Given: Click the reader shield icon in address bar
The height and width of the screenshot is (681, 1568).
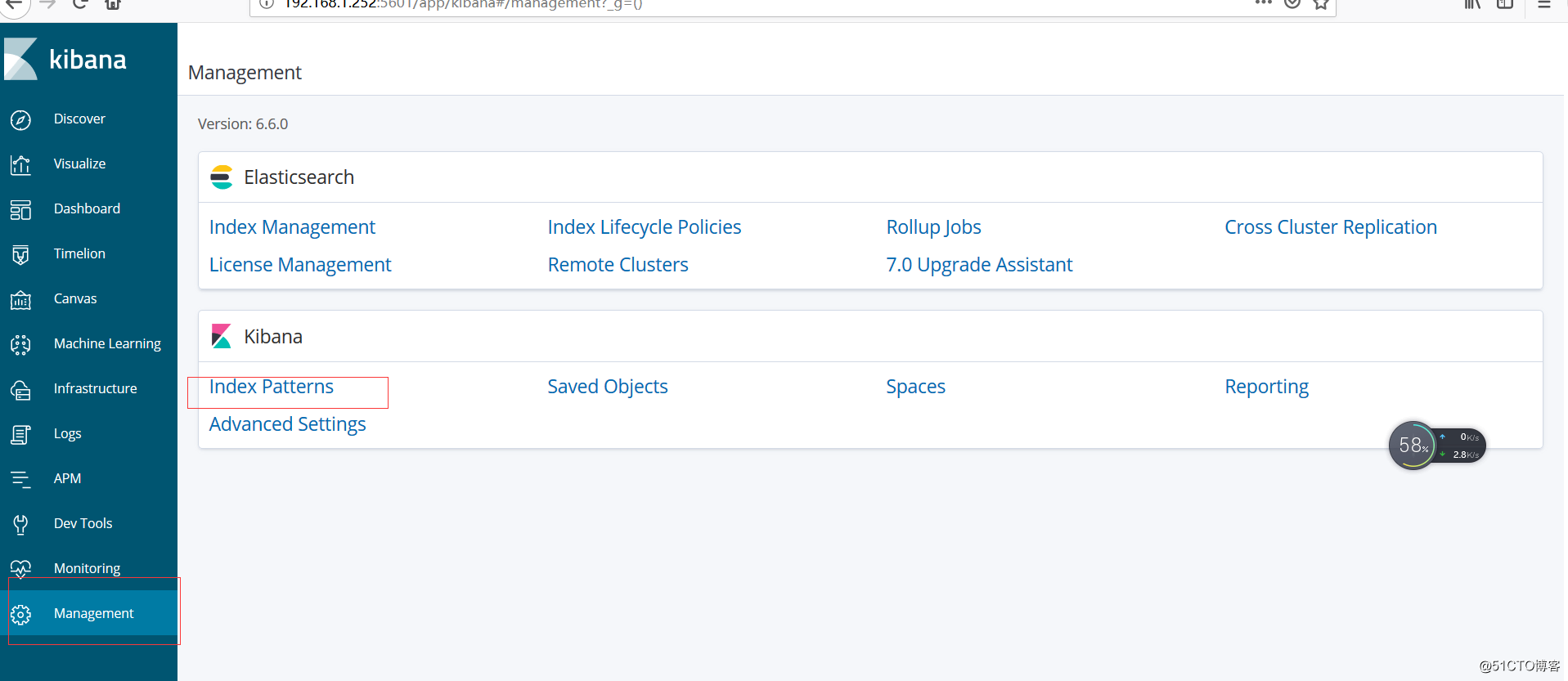Looking at the screenshot, I should pos(1292,3).
